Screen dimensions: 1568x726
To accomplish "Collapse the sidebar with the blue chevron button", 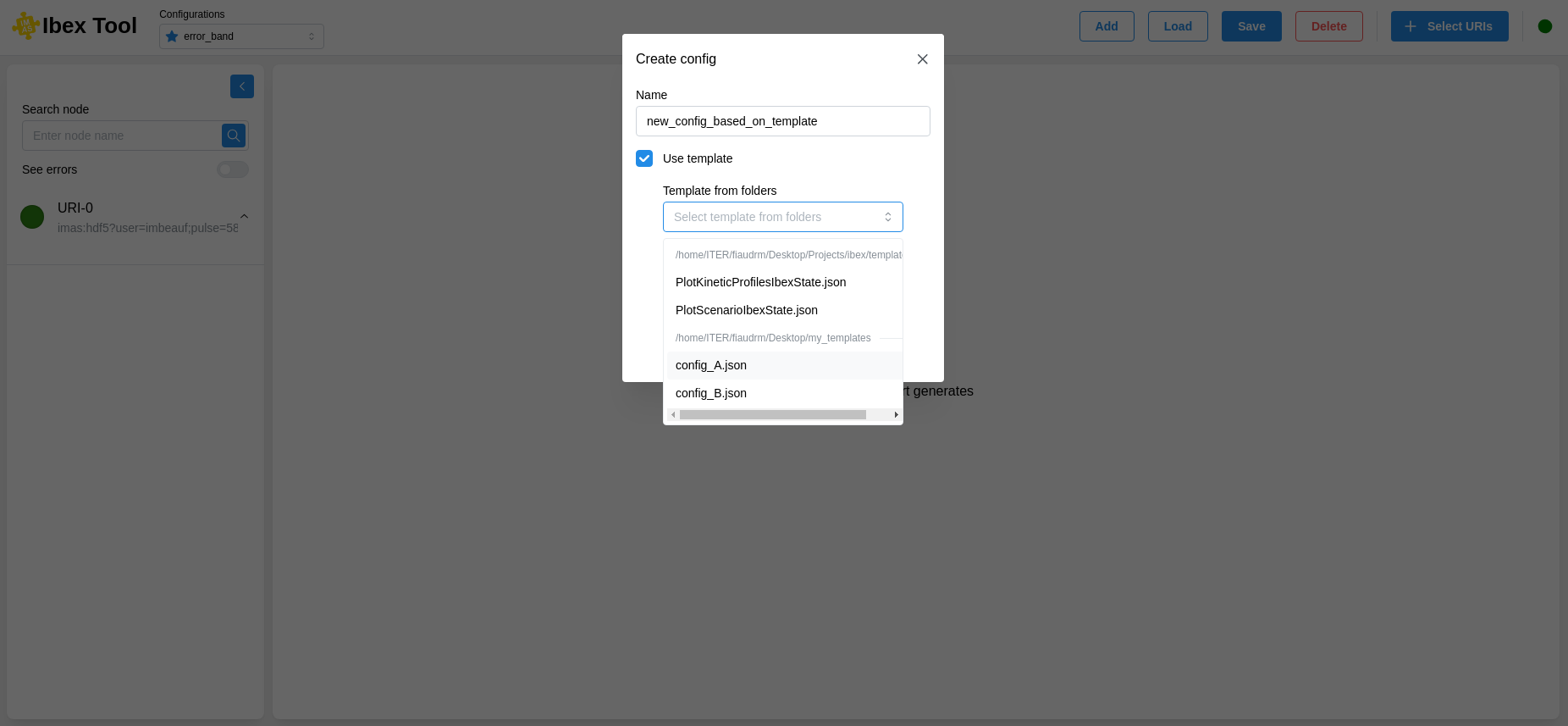I will pyautogui.click(x=242, y=86).
